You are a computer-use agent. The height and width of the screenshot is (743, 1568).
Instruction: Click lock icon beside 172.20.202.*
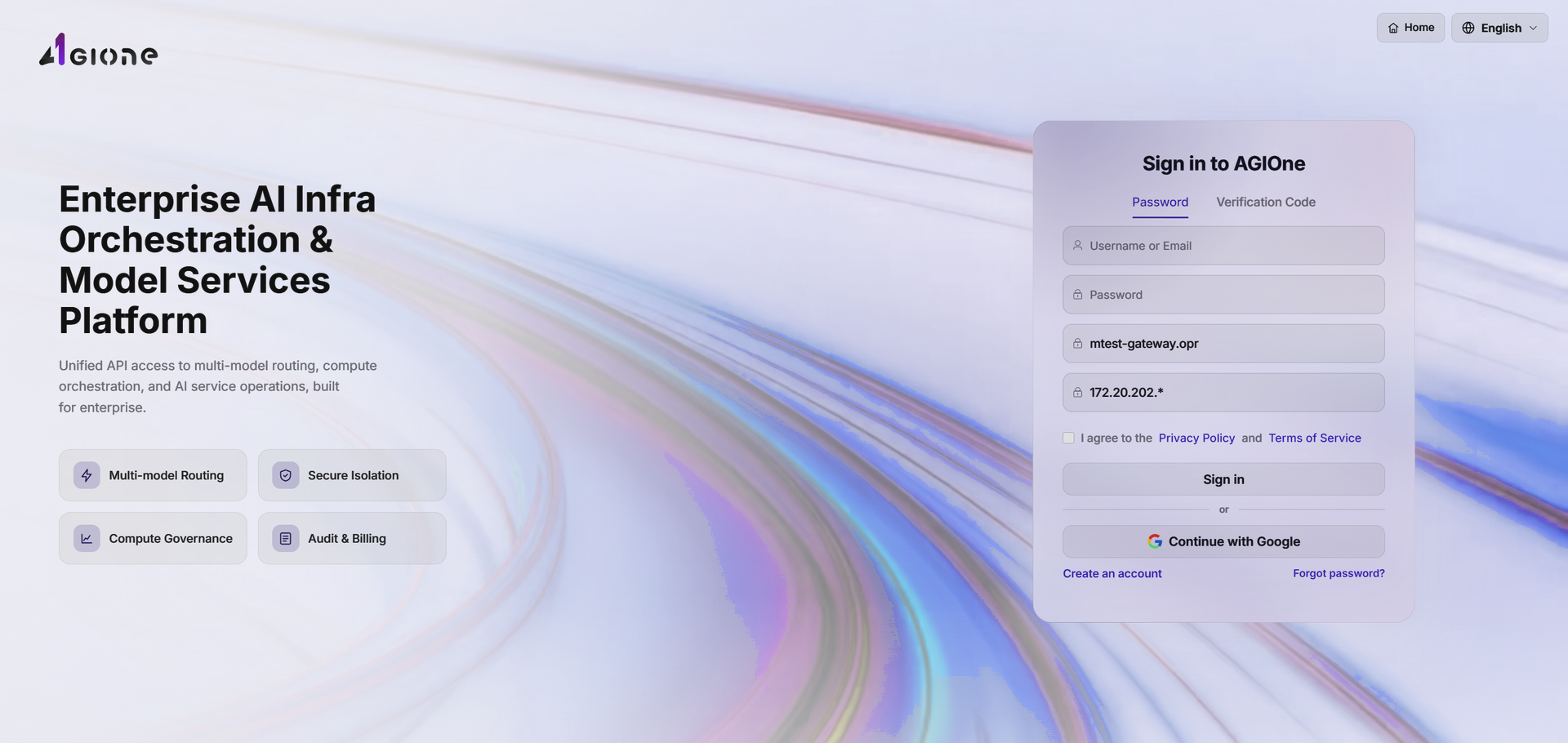(x=1078, y=393)
